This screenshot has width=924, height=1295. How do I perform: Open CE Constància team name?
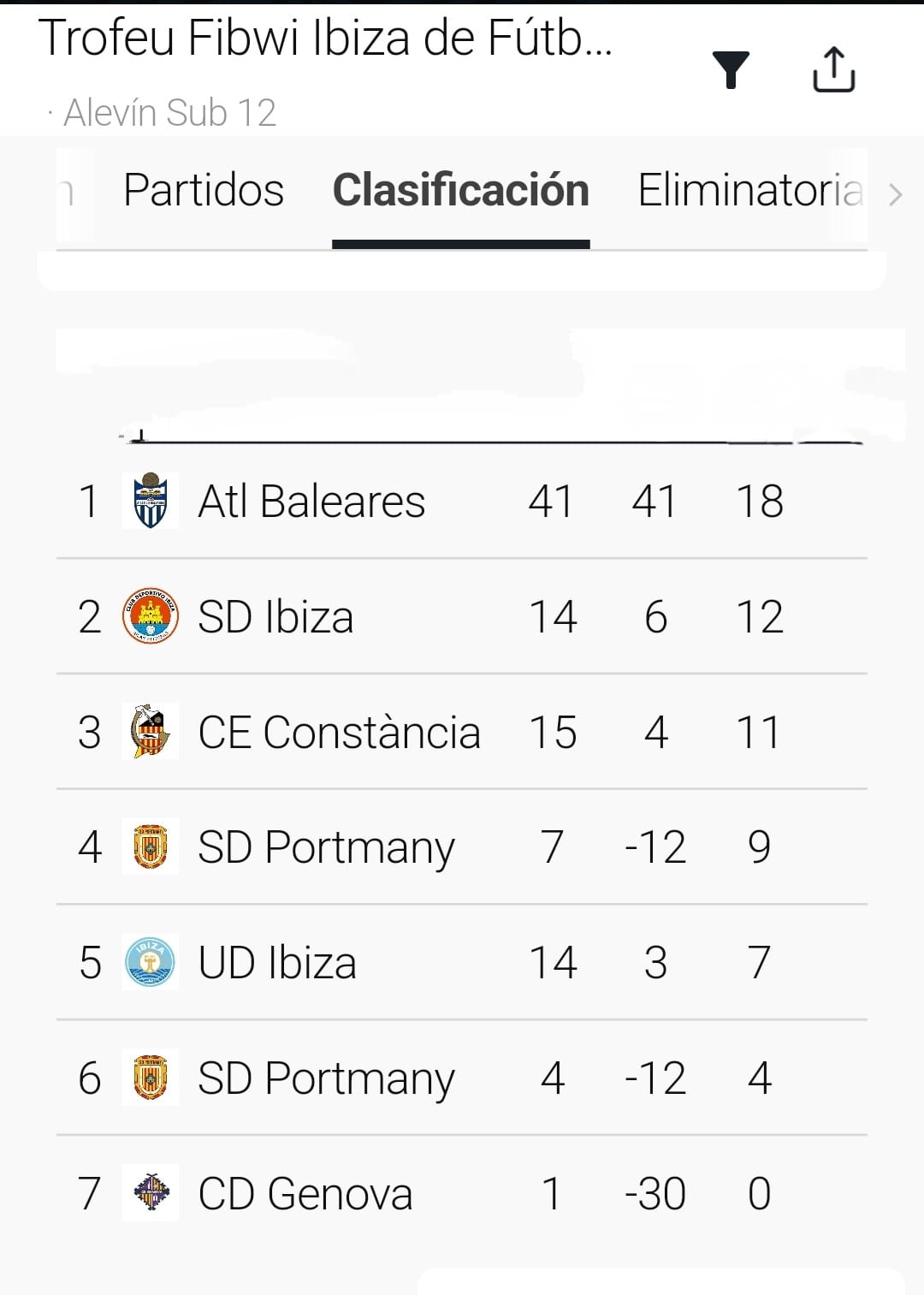339,733
